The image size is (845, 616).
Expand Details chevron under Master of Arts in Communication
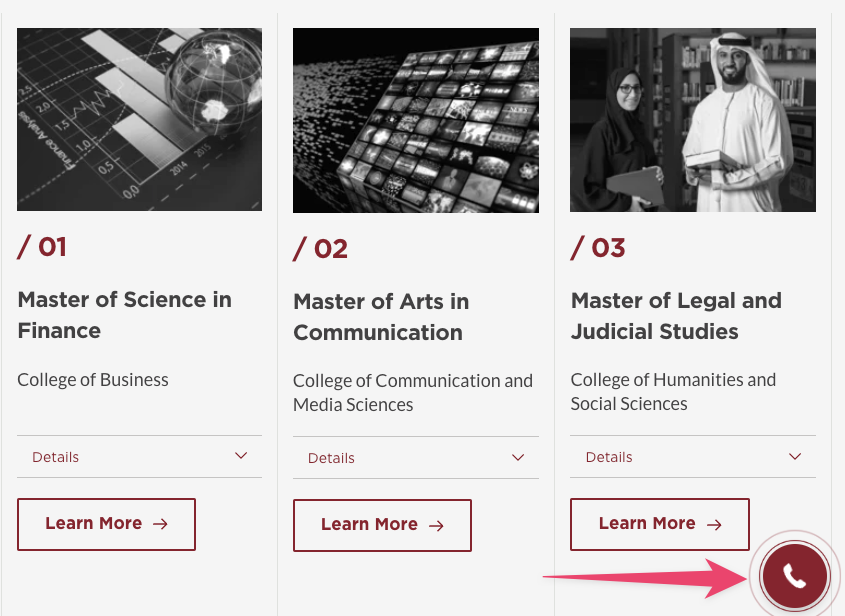click(x=518, y=457)
